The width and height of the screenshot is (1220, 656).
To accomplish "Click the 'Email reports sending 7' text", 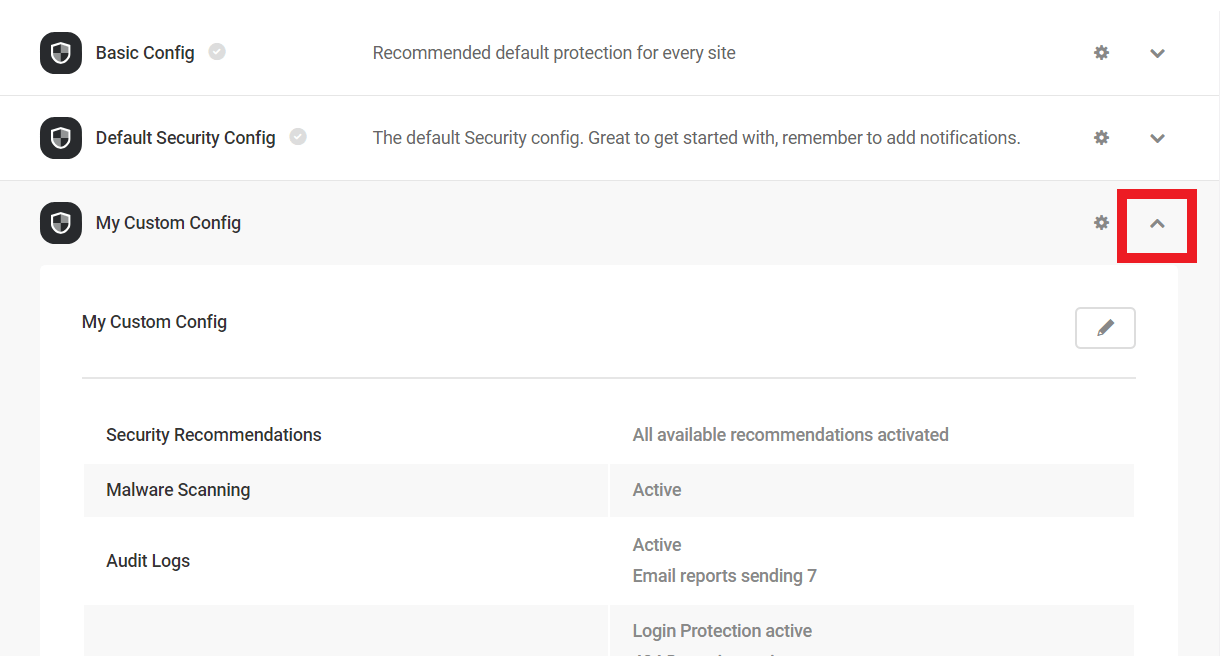I will (725, 576).
